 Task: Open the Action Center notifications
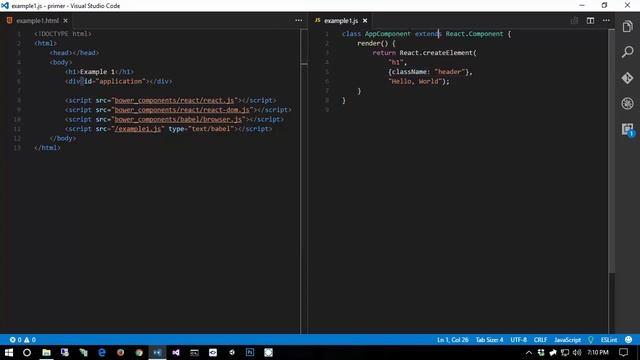(623, 352)
